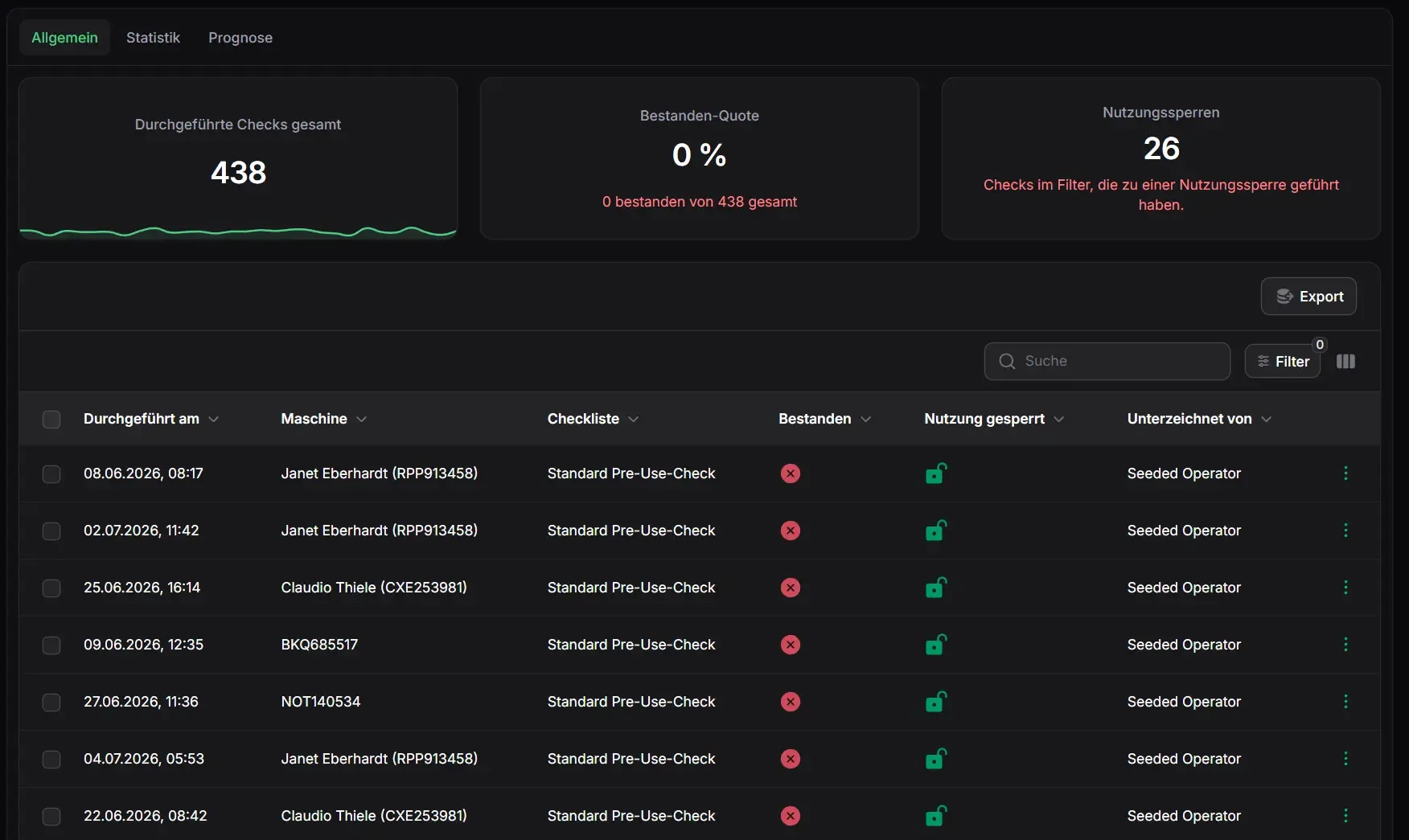Open the kebab menu for 22.06.2026 row

click(1345, 816)
